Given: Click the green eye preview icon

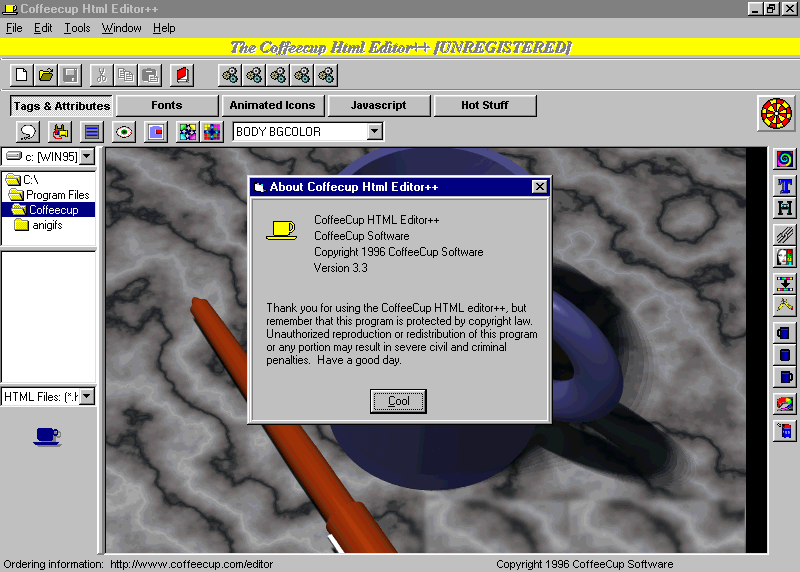Looking at the screenshot, I should point(124,132).
